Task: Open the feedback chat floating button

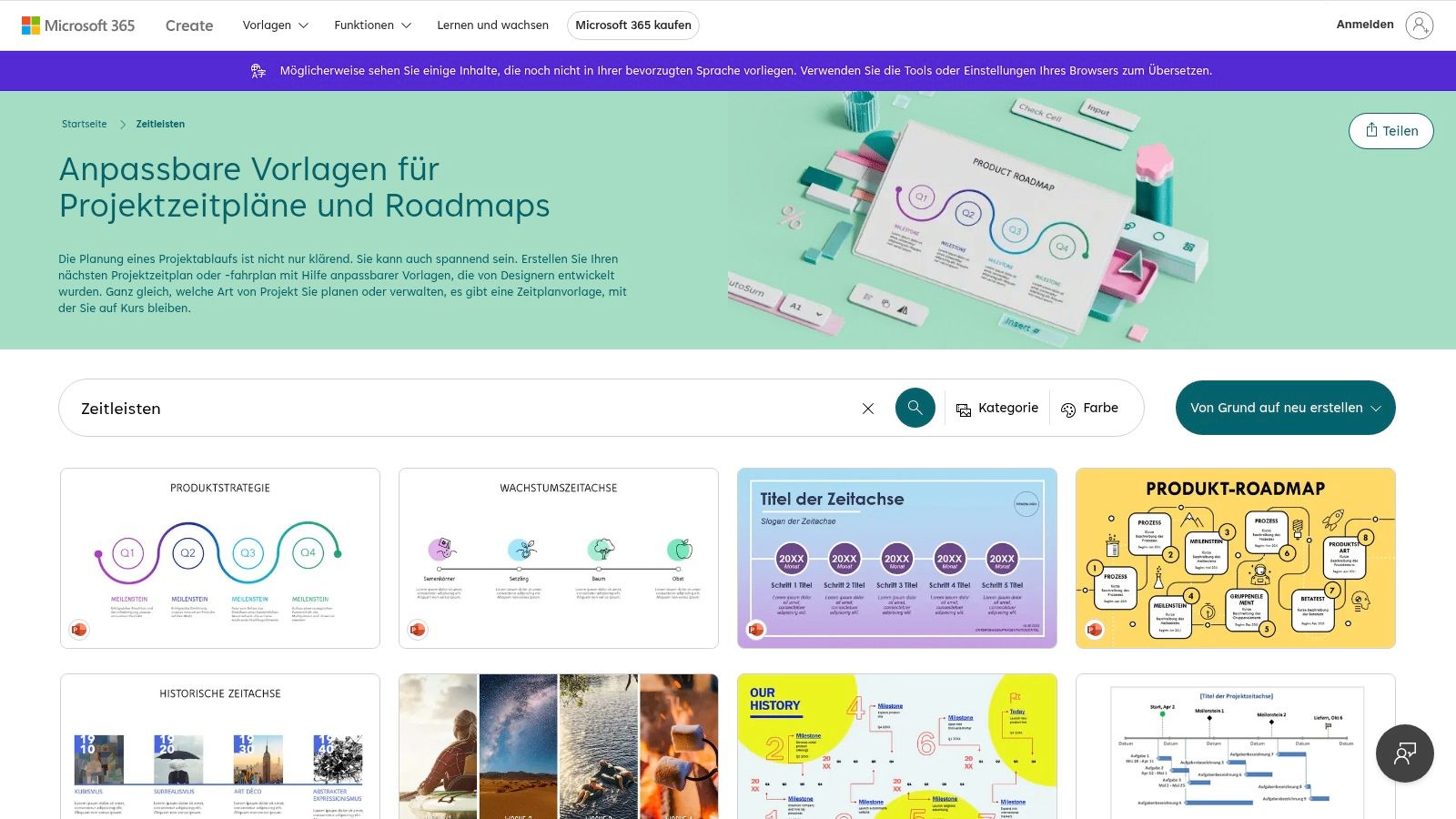Action: 1405,753
